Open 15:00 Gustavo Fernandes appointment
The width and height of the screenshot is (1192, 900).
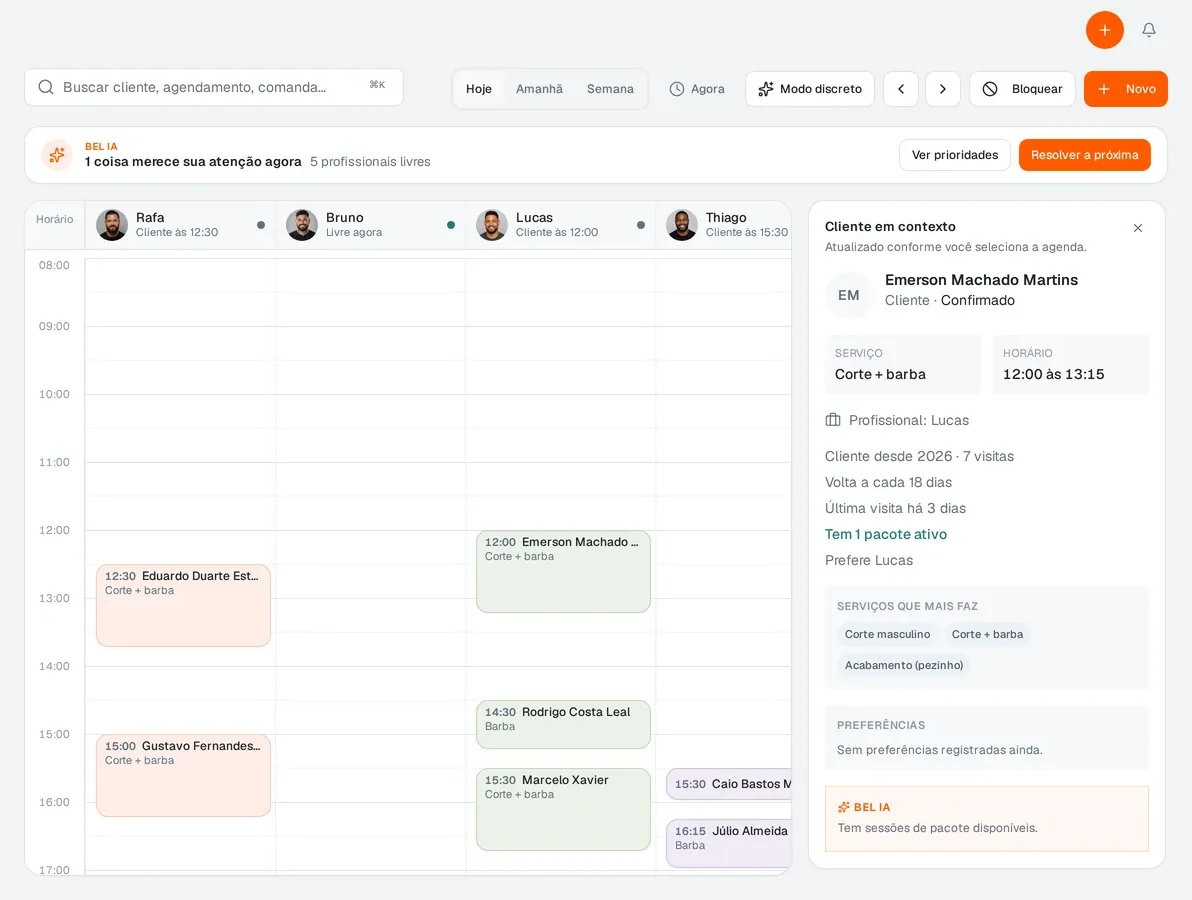pyautogui.click(x=183, y=775)
